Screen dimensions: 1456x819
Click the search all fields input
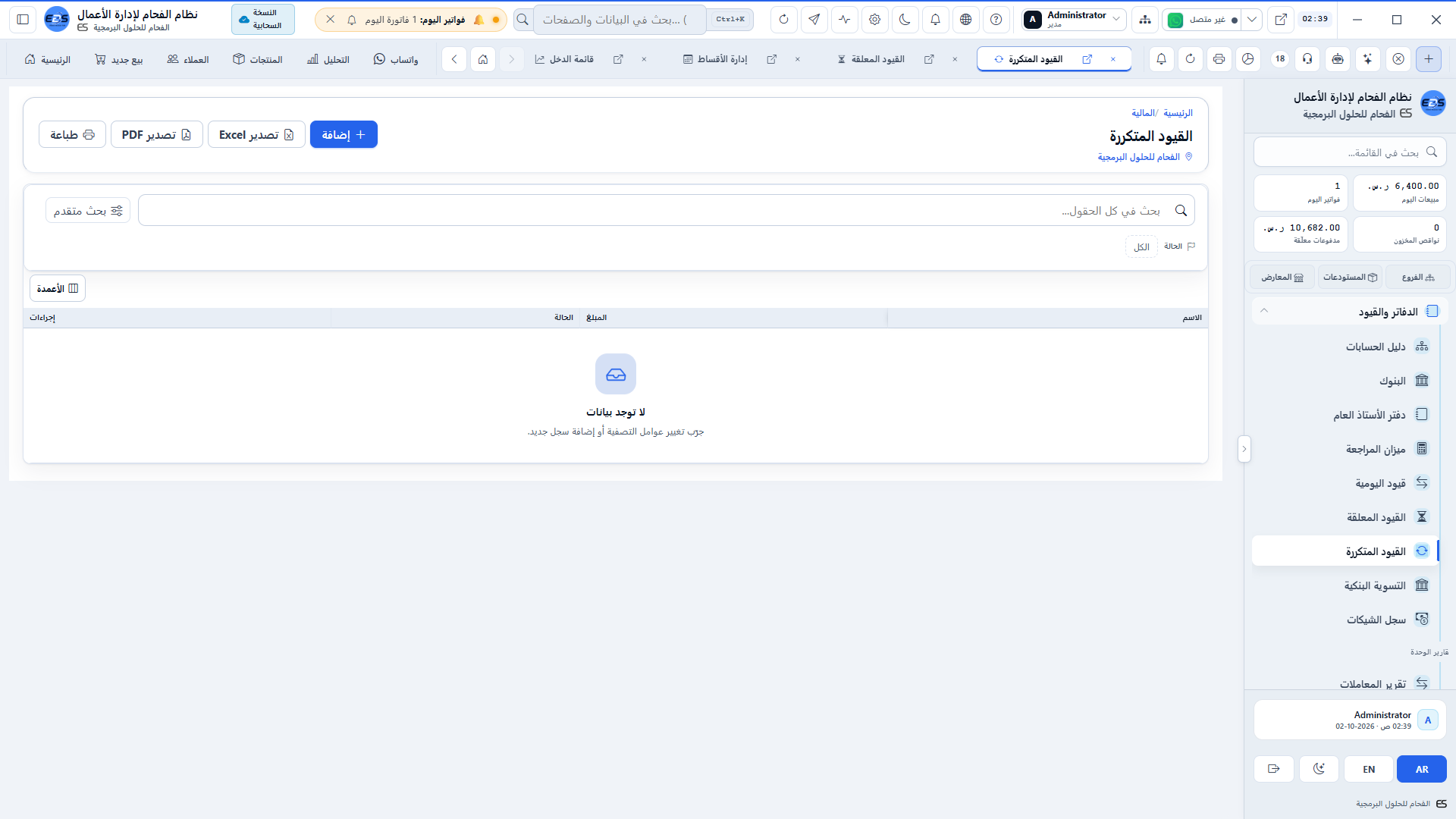coord(666,210)
